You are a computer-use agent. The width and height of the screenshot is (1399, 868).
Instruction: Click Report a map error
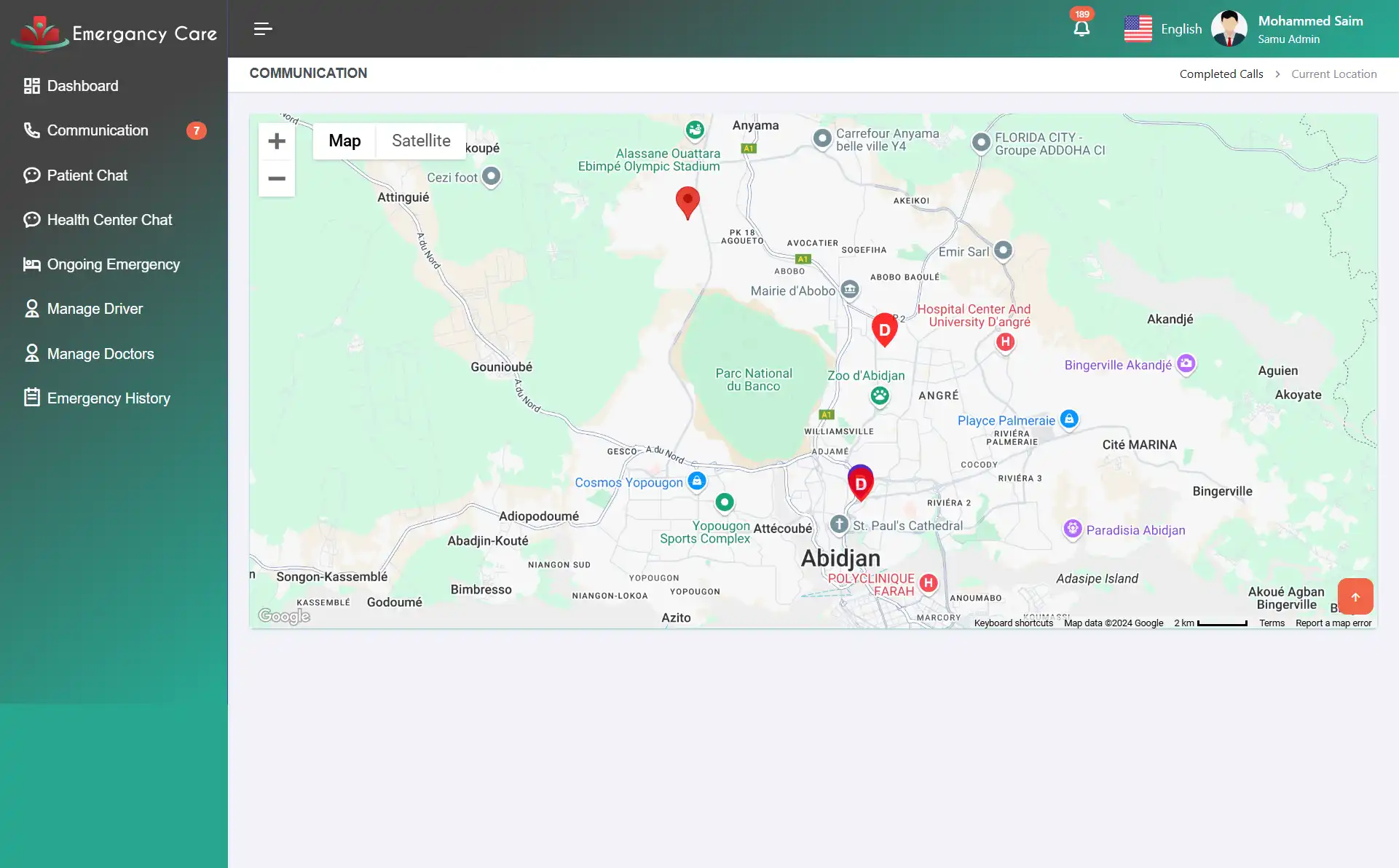point(1333,623)
